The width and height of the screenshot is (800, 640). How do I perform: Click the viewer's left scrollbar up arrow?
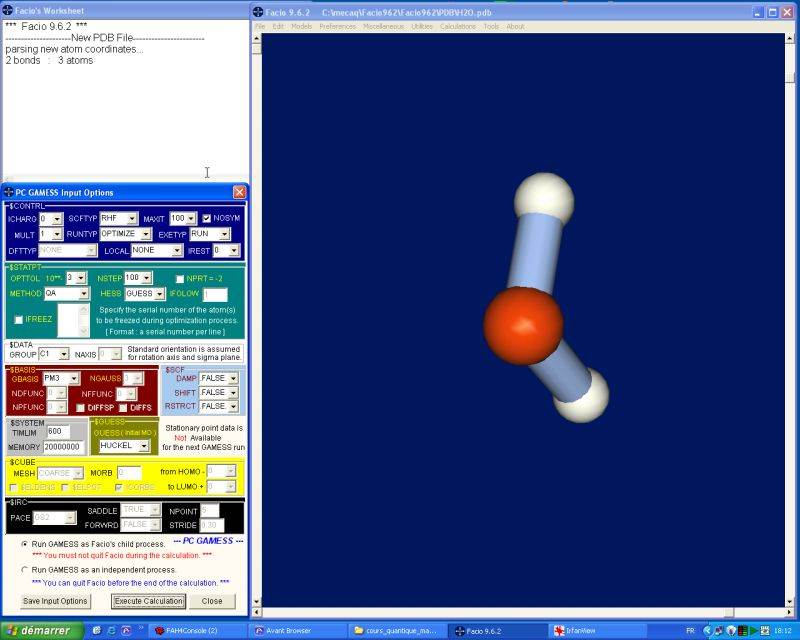coord(257,38)
